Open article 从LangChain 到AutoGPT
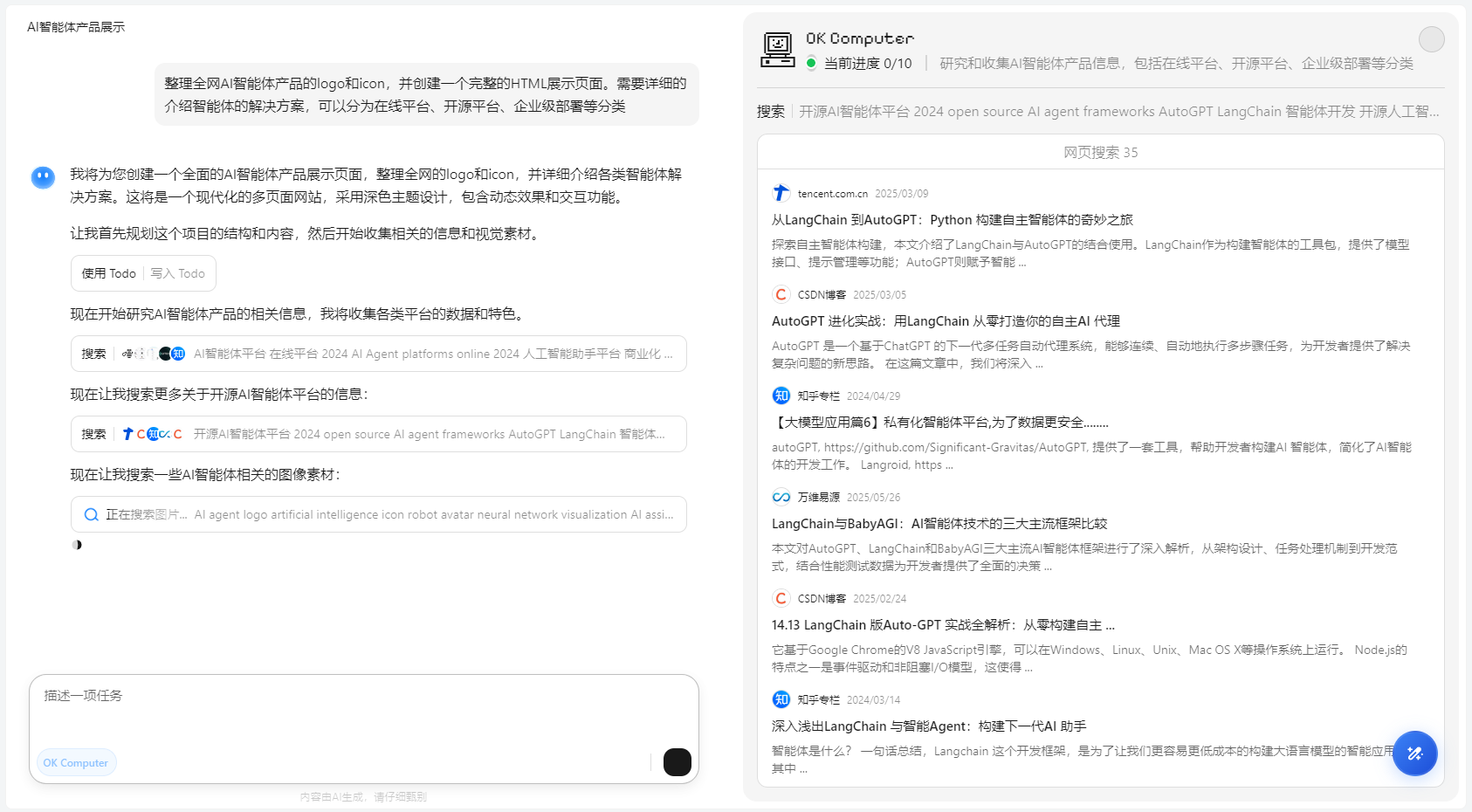1472x812 pixels. click(x=952, y=220)
